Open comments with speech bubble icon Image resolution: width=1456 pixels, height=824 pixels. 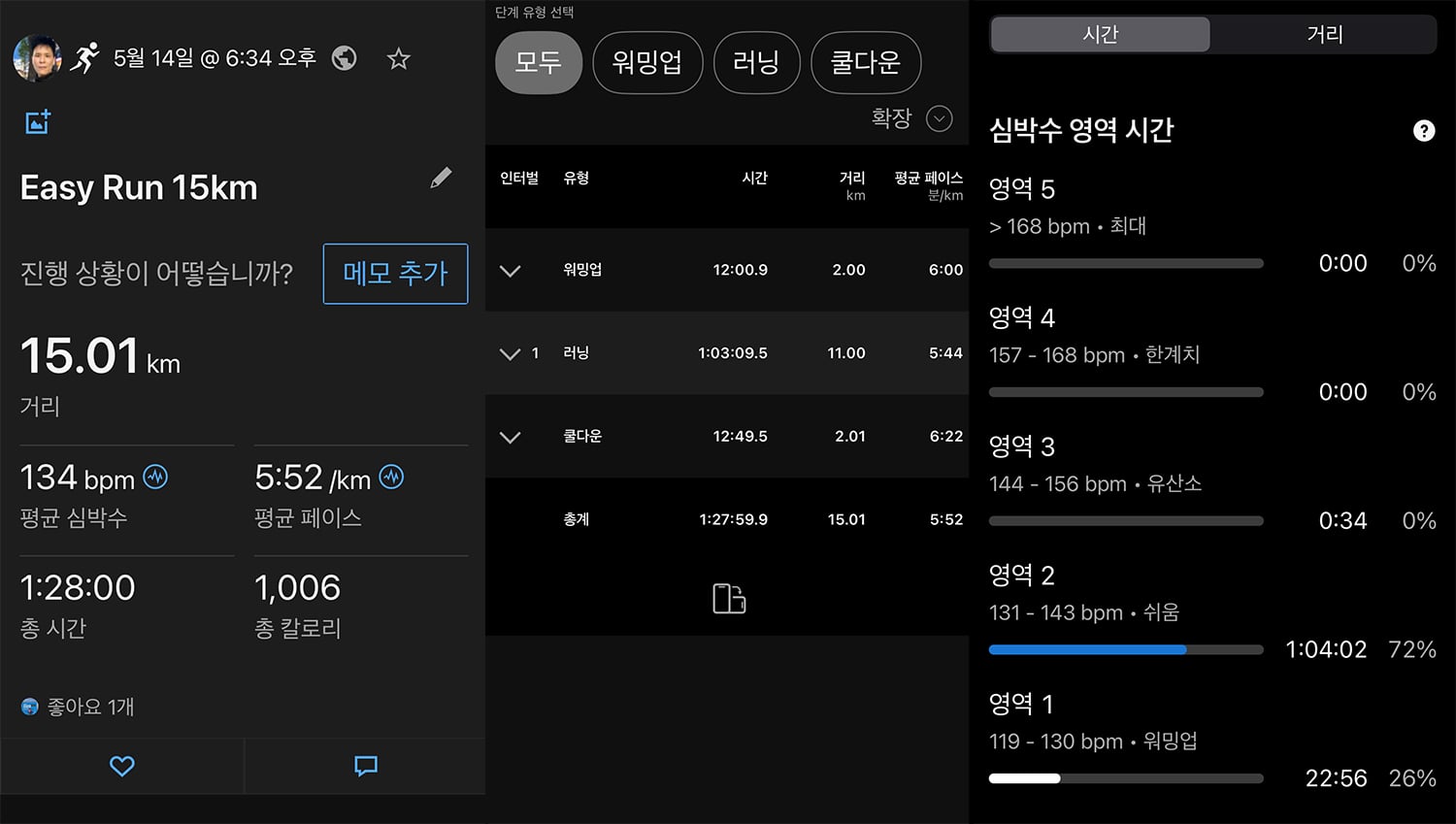pos(366,766)
